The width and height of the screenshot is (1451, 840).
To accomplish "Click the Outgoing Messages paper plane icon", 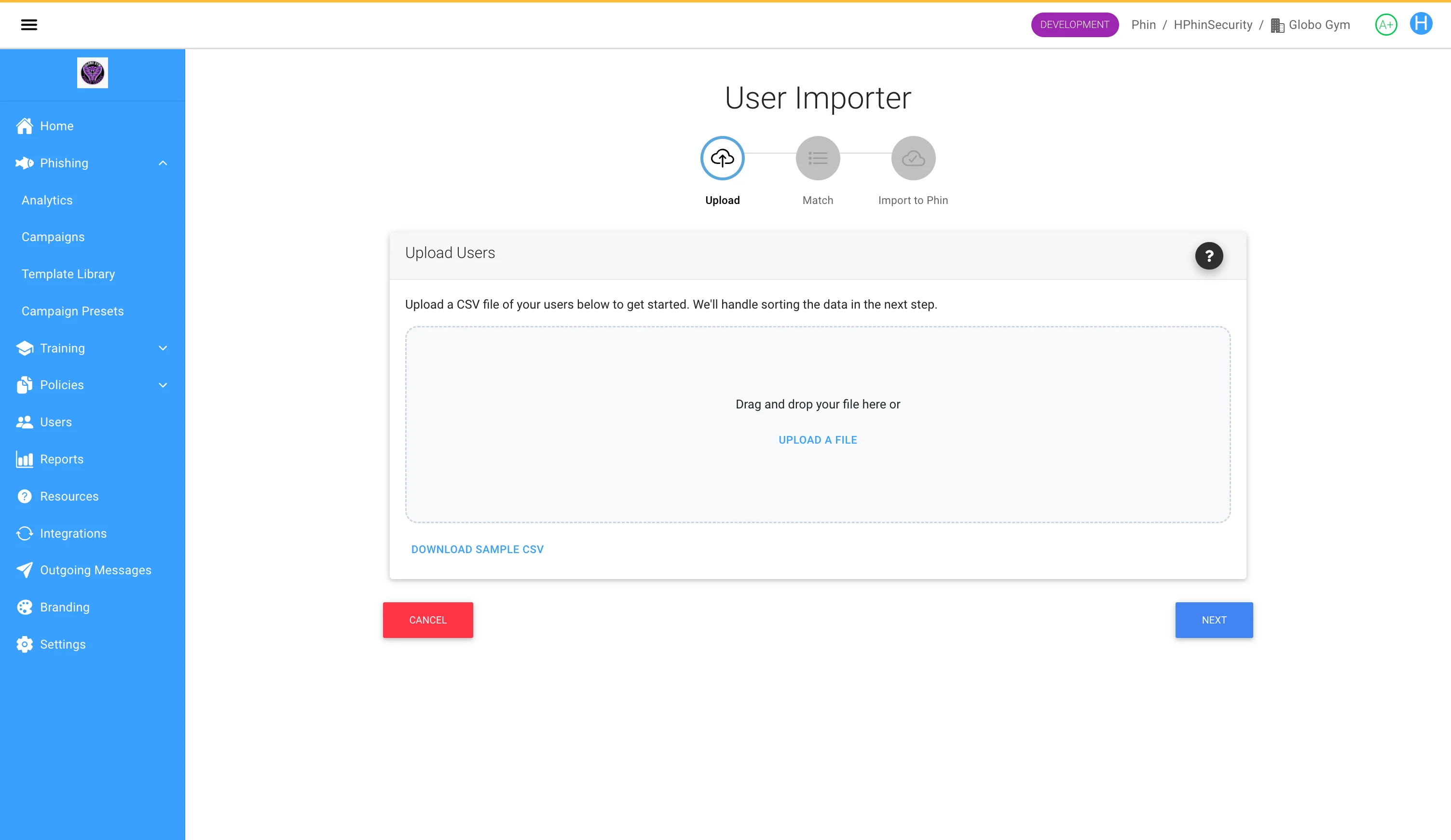I will [24, 570].
